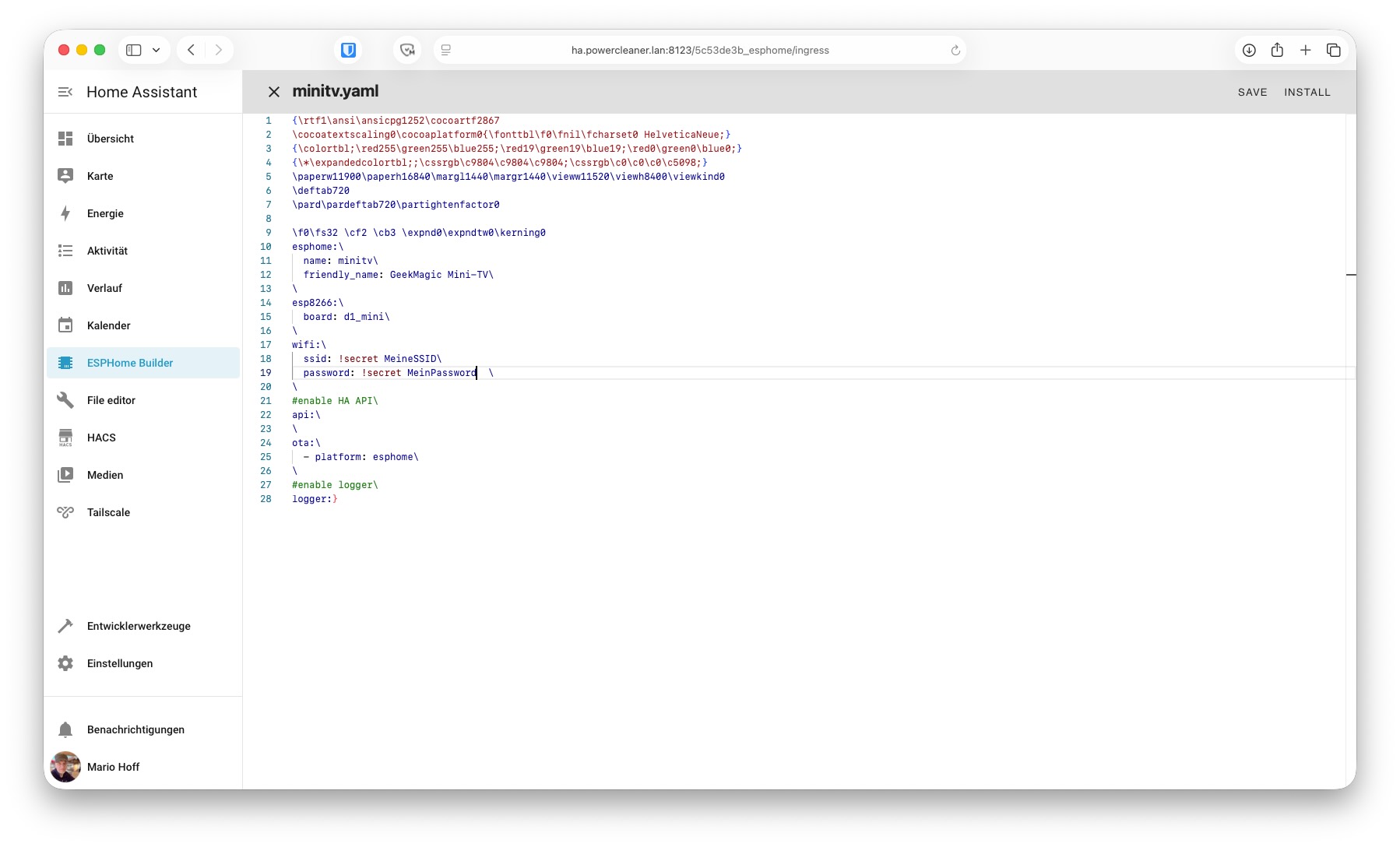Image resolution: width=1400 pixels, height=847 pixels.
Task: Open the Kalender calendar icon
Action: coord(65,325)
